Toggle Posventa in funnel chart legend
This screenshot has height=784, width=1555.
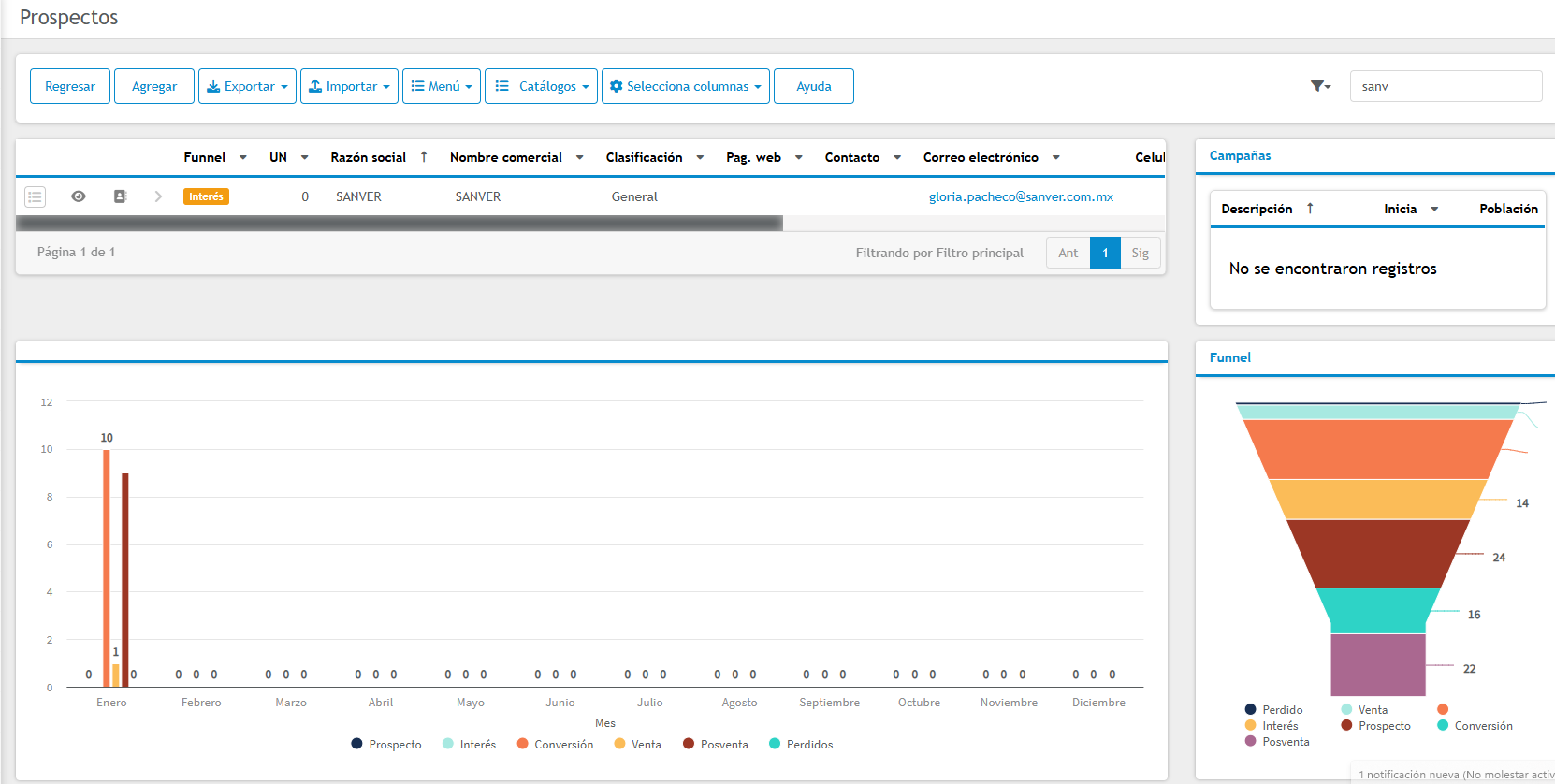pyautogui.click(x=1277, y=742)
